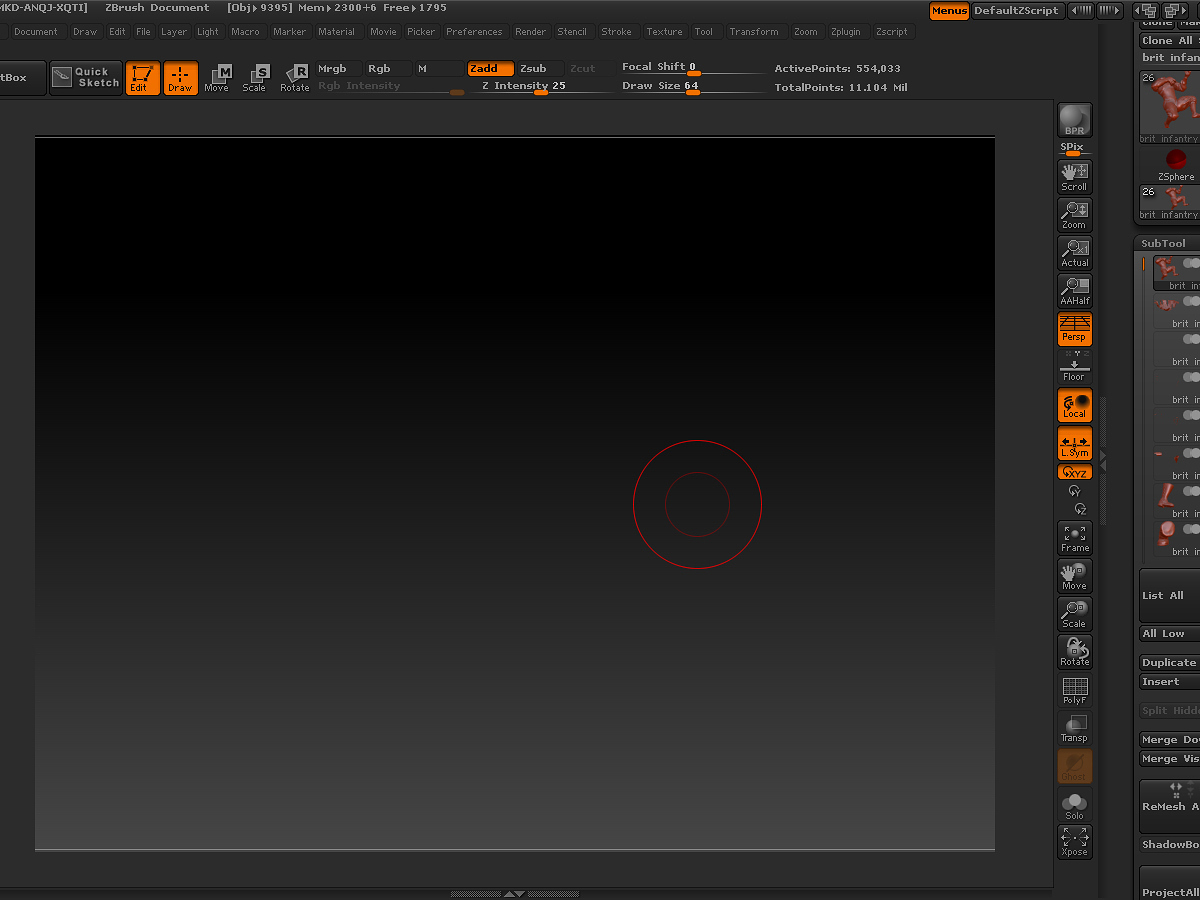Activate Draw mode button

point(181,78)
